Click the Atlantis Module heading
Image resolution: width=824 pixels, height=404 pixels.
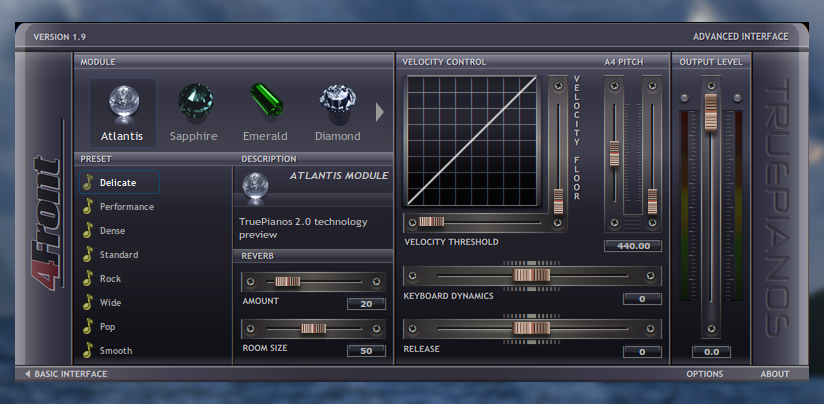point(339,175)
